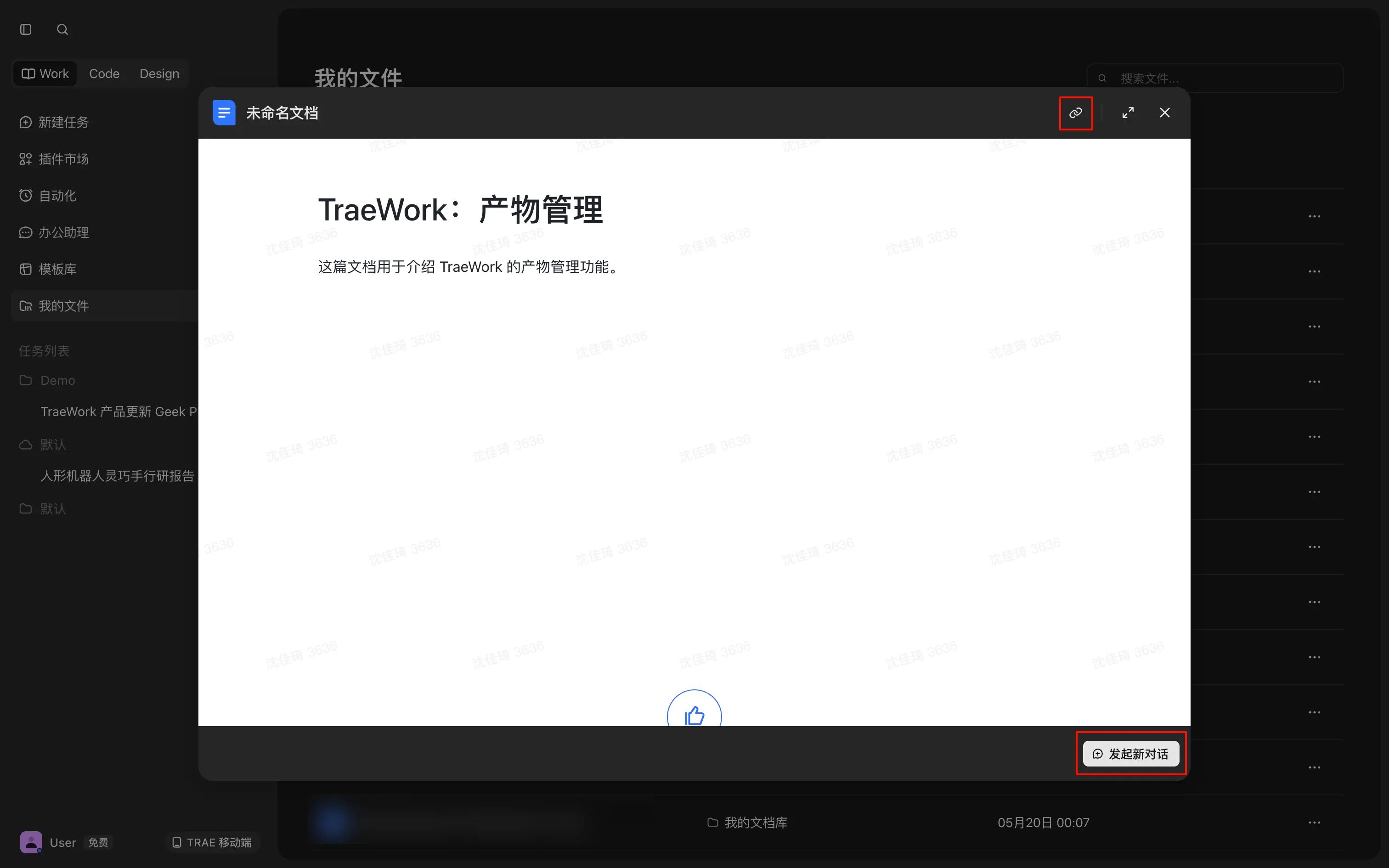Open the 模板库 template library
The width and height of the screenshot is (1389, 868).
coord(104,269)
